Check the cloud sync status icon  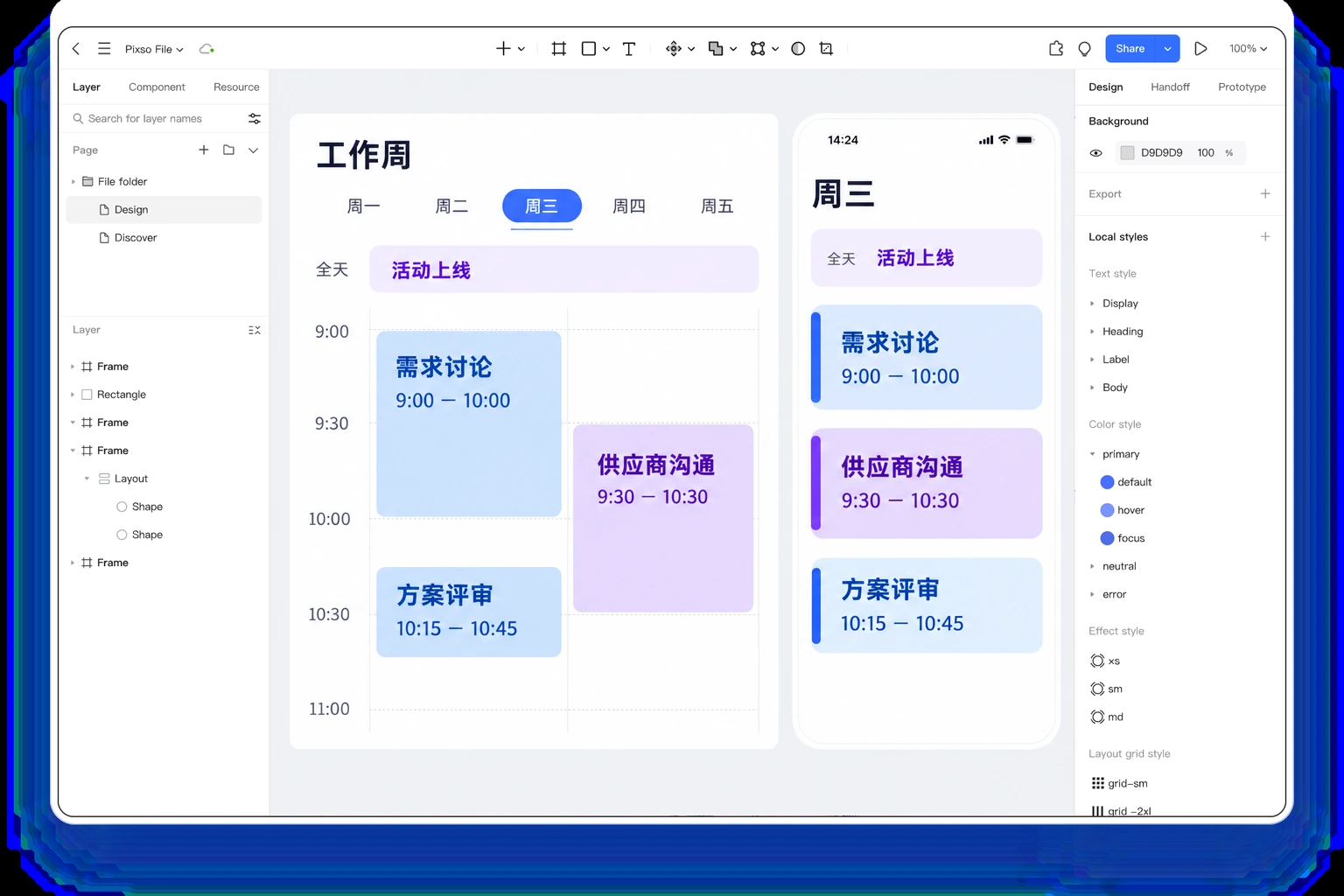pyautogui.click(x=206, y=49)
